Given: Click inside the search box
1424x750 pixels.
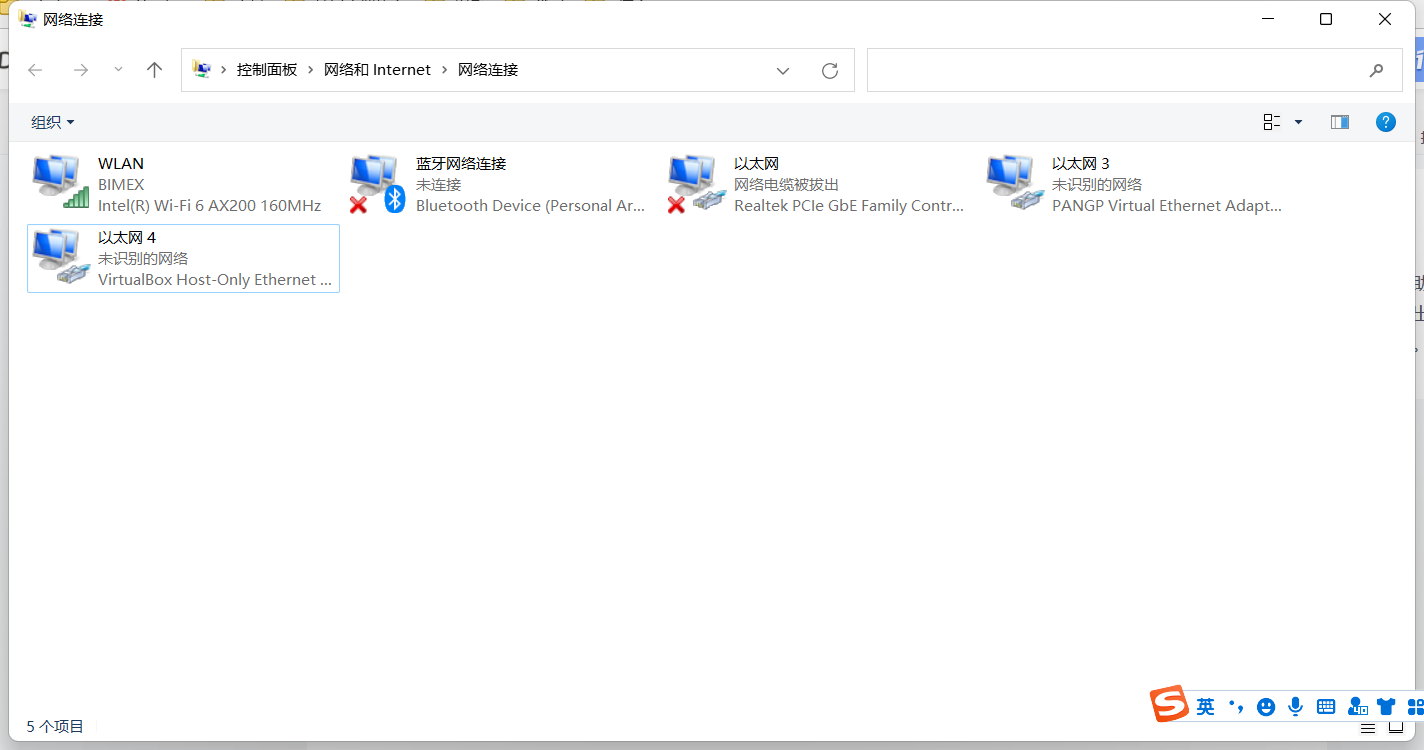Looking at the screenshot, I should (x=1135, y=70).
